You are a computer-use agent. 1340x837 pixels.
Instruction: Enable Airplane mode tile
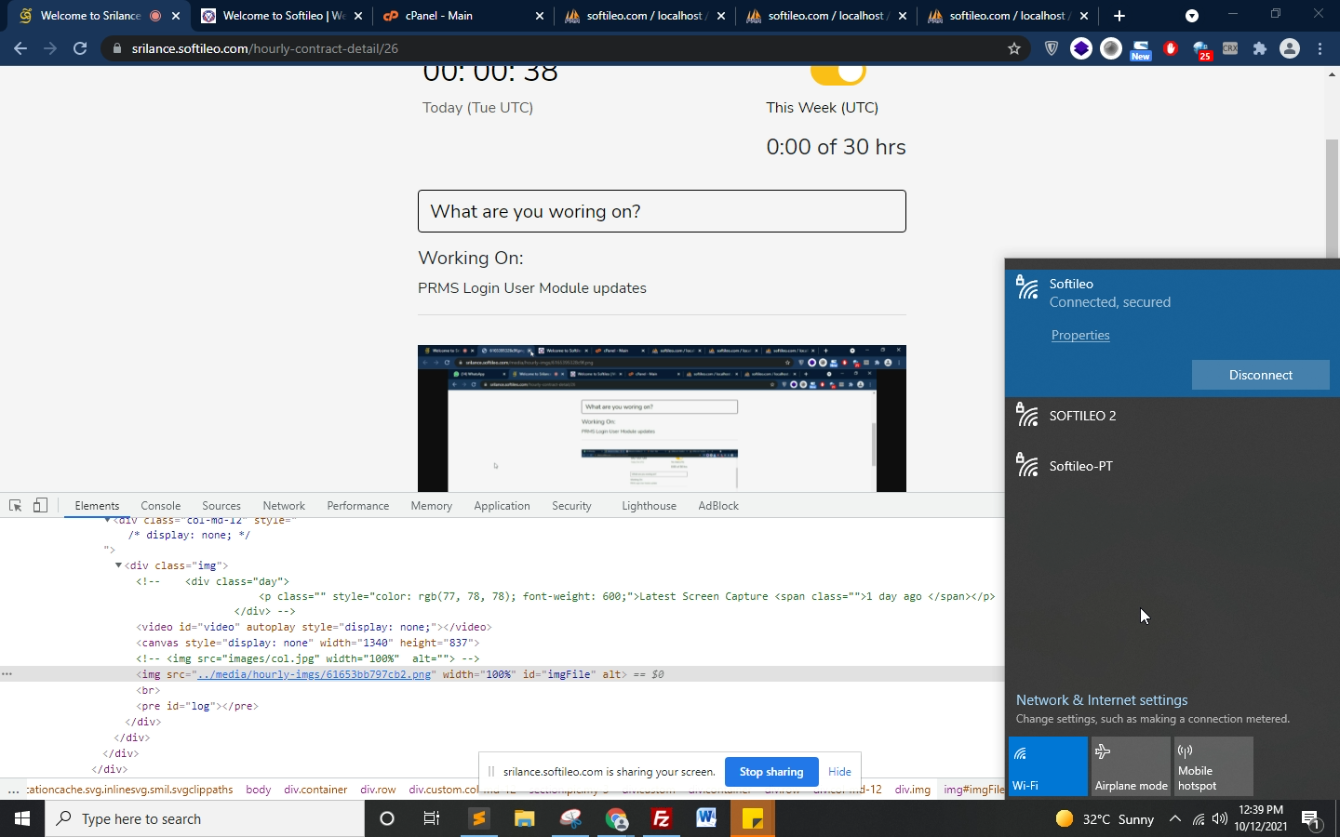(1131, 766)
